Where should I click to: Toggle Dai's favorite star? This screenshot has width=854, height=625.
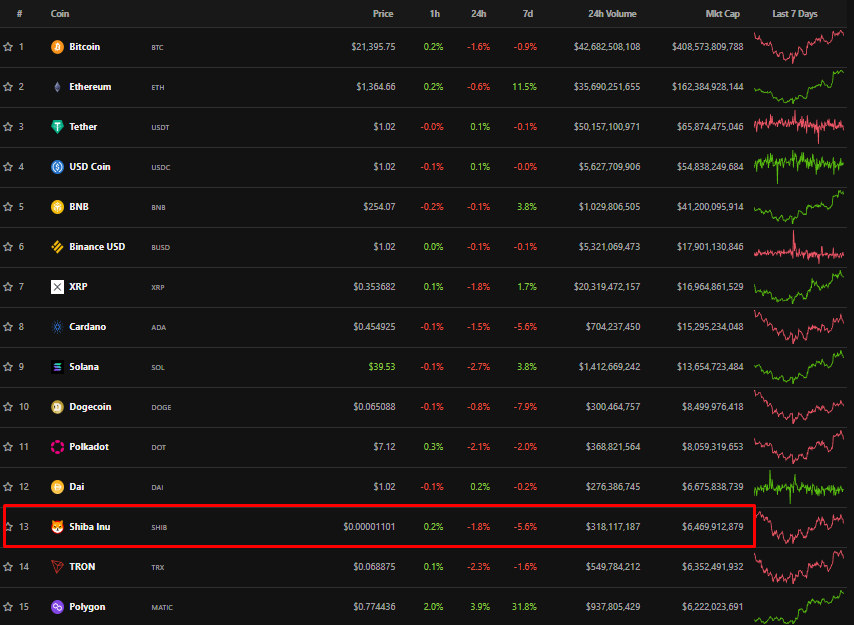click(x=8, y=487)
